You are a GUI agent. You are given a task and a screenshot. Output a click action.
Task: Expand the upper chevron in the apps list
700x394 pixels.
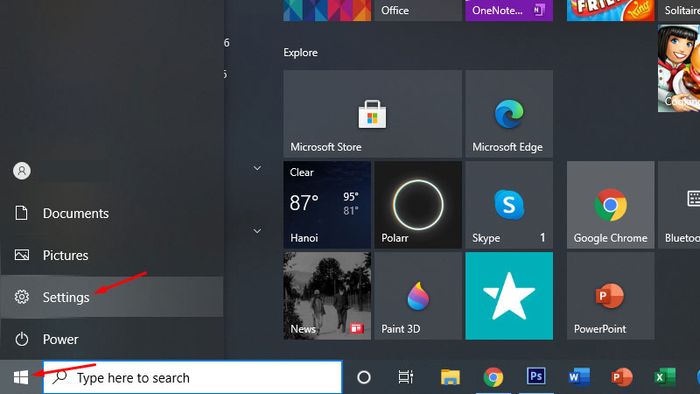pos(257,168)
